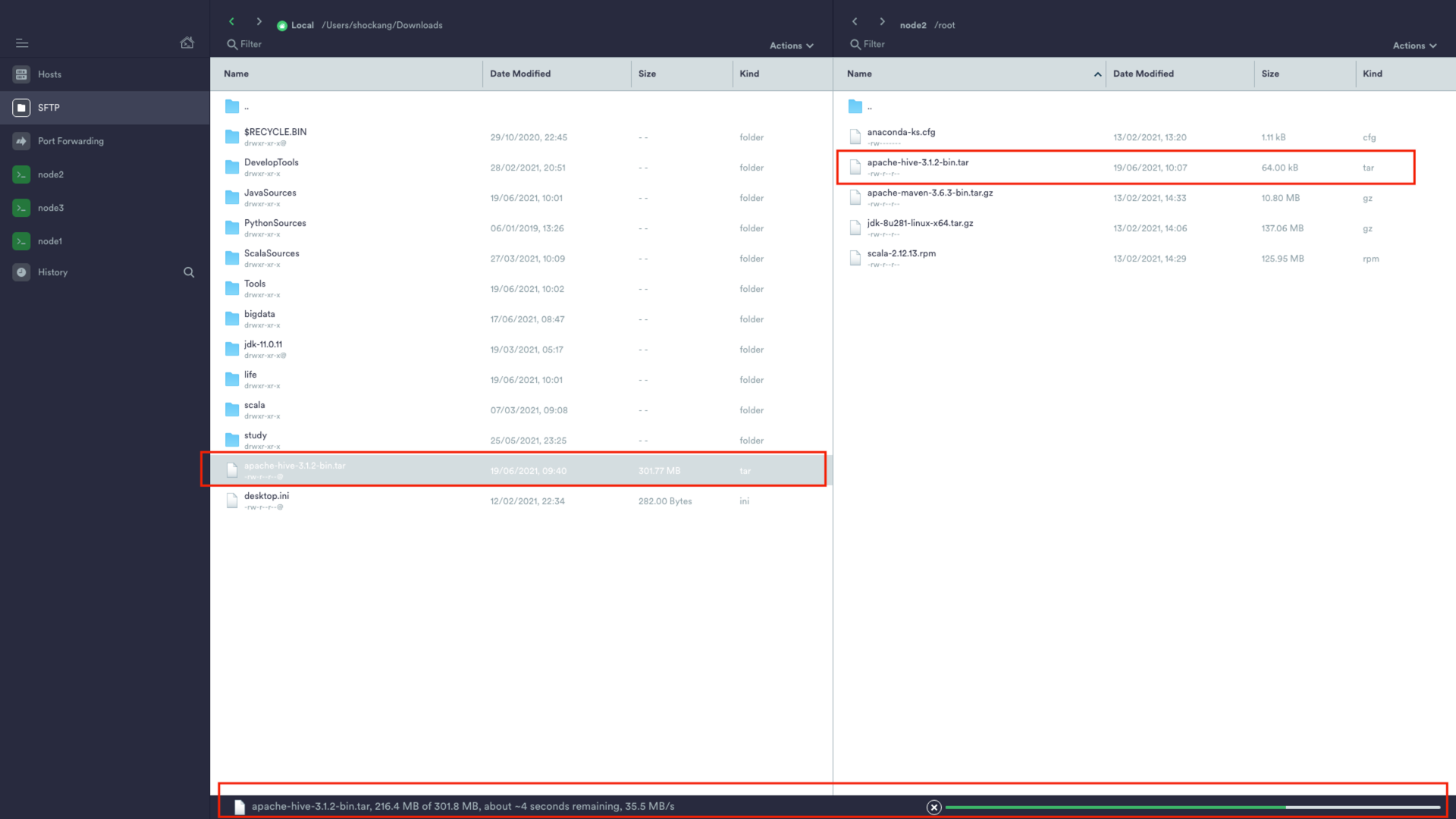Screen dimensions: 1456x819
Task: Click the Name column sort expander
Action: click(1095, 74)
